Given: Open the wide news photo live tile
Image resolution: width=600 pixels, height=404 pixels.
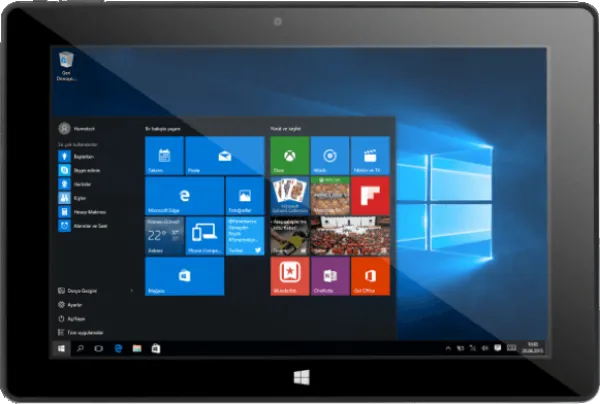Looking at the screenshot, I should tap(350, 236).
